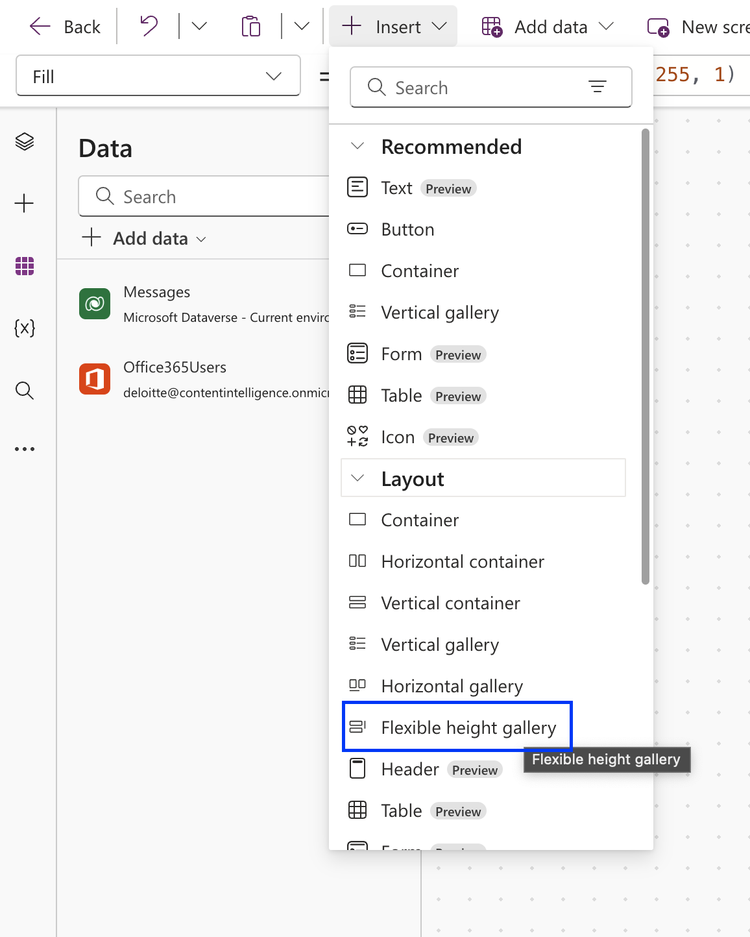Select Flexible height gallery
Viewport: 750px width, 937px height.
tap(457, 727)
